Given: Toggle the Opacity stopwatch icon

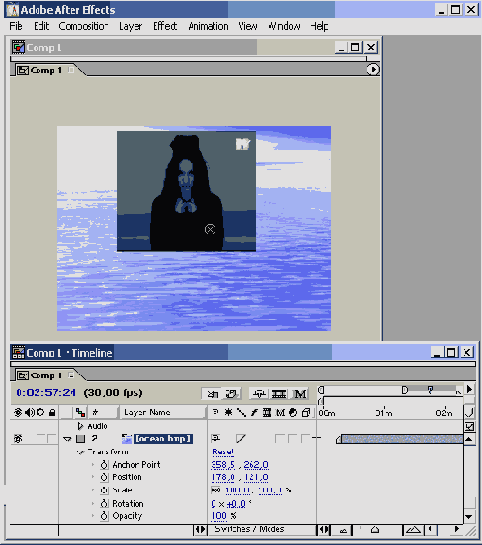Looking at the screenshot, I should click(x=104, y=516).
